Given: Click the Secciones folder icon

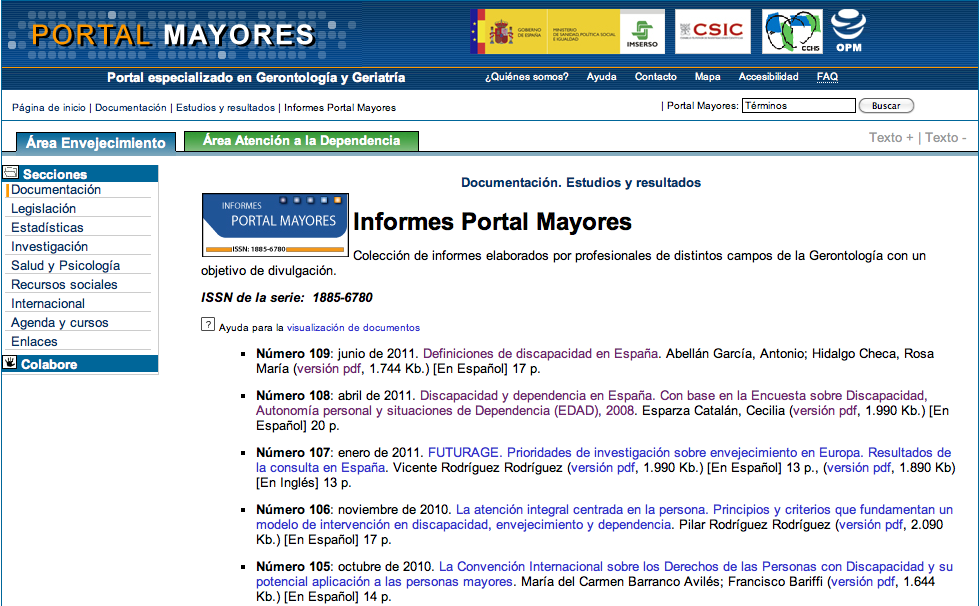Looking at the screenshot, I should pyautogui.click(x=11, y=172).
